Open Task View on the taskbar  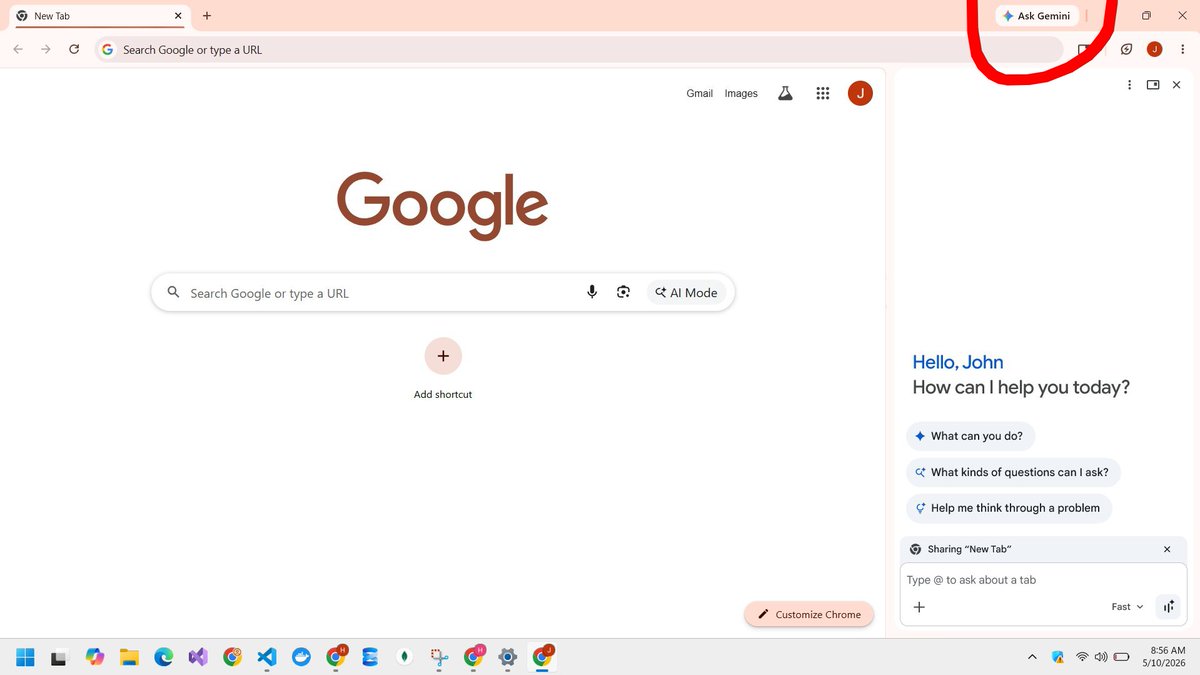pos(60,657)
